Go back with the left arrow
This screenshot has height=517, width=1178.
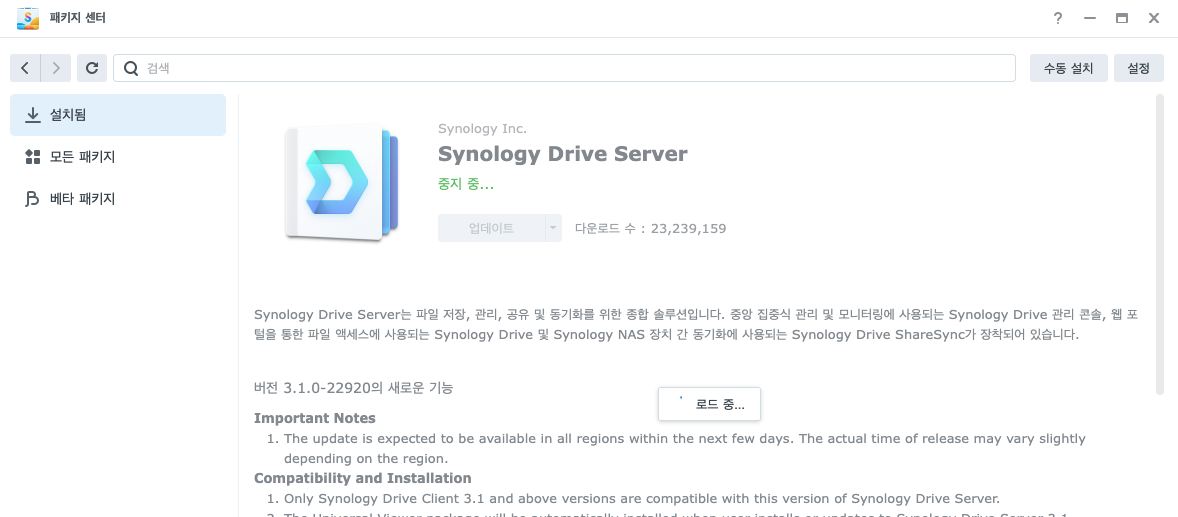[25, 68]
